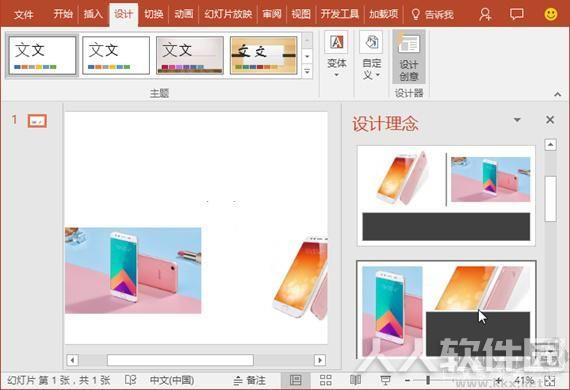Open the 文件 menu
This screenshot has width=570, height=390.
click(24, 15)
